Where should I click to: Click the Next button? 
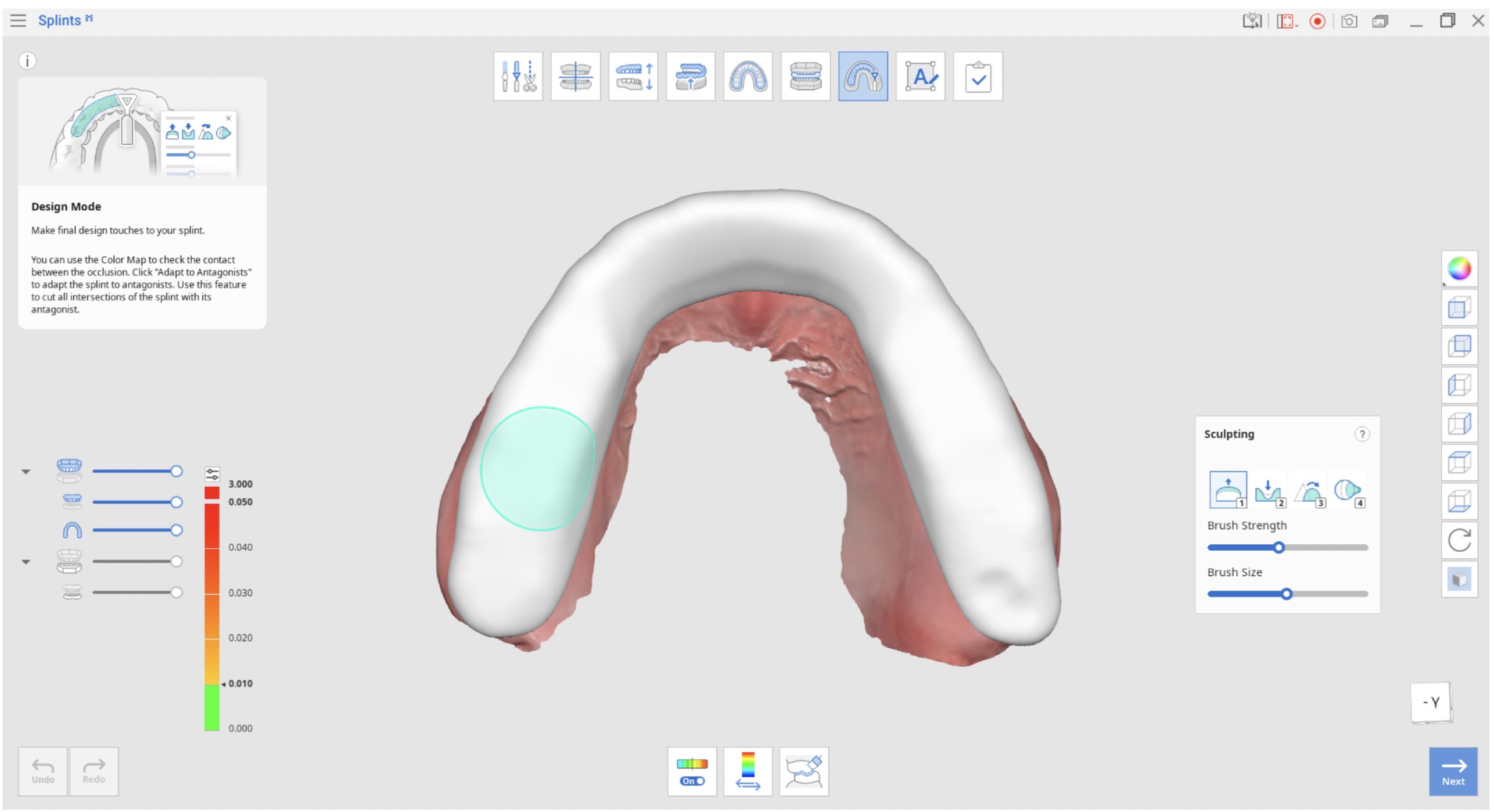1453,773
